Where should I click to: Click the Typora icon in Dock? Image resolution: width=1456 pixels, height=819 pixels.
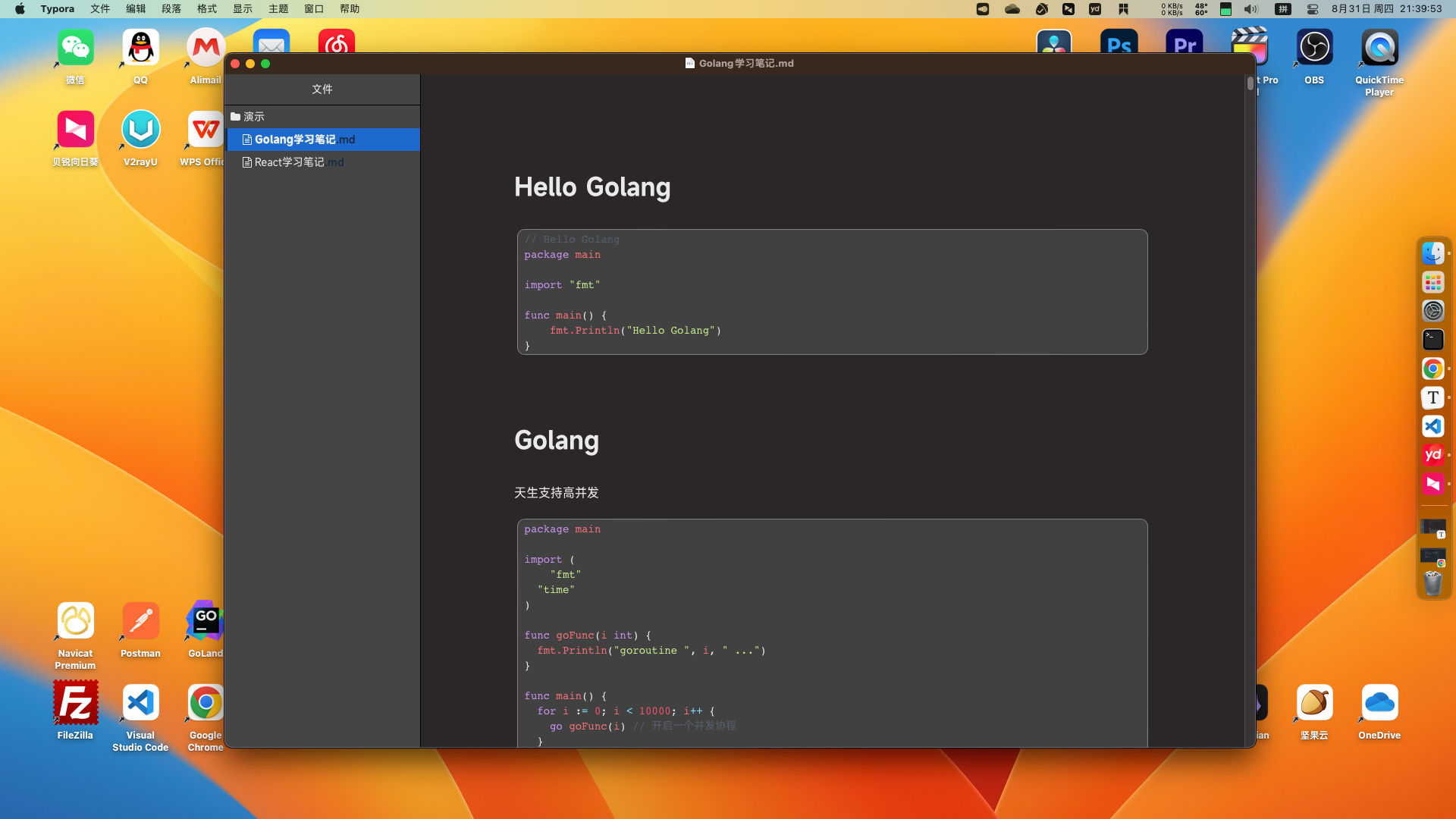(x=1432, y=397)
